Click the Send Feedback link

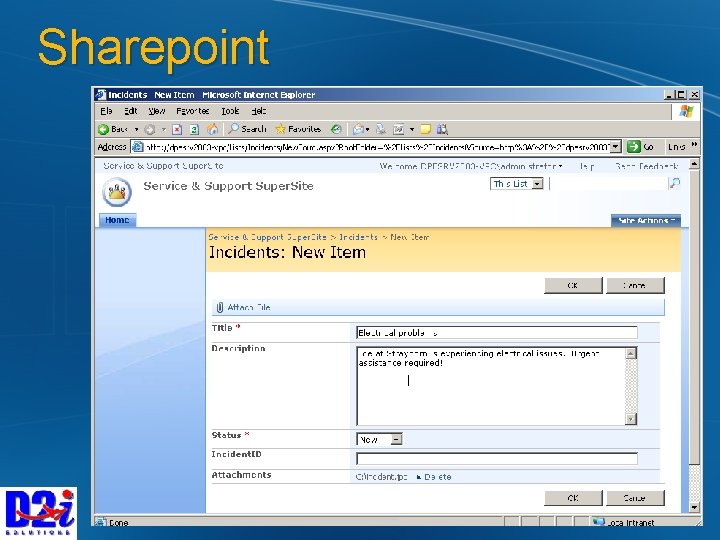pyautogui.click(x=647, y=166)
